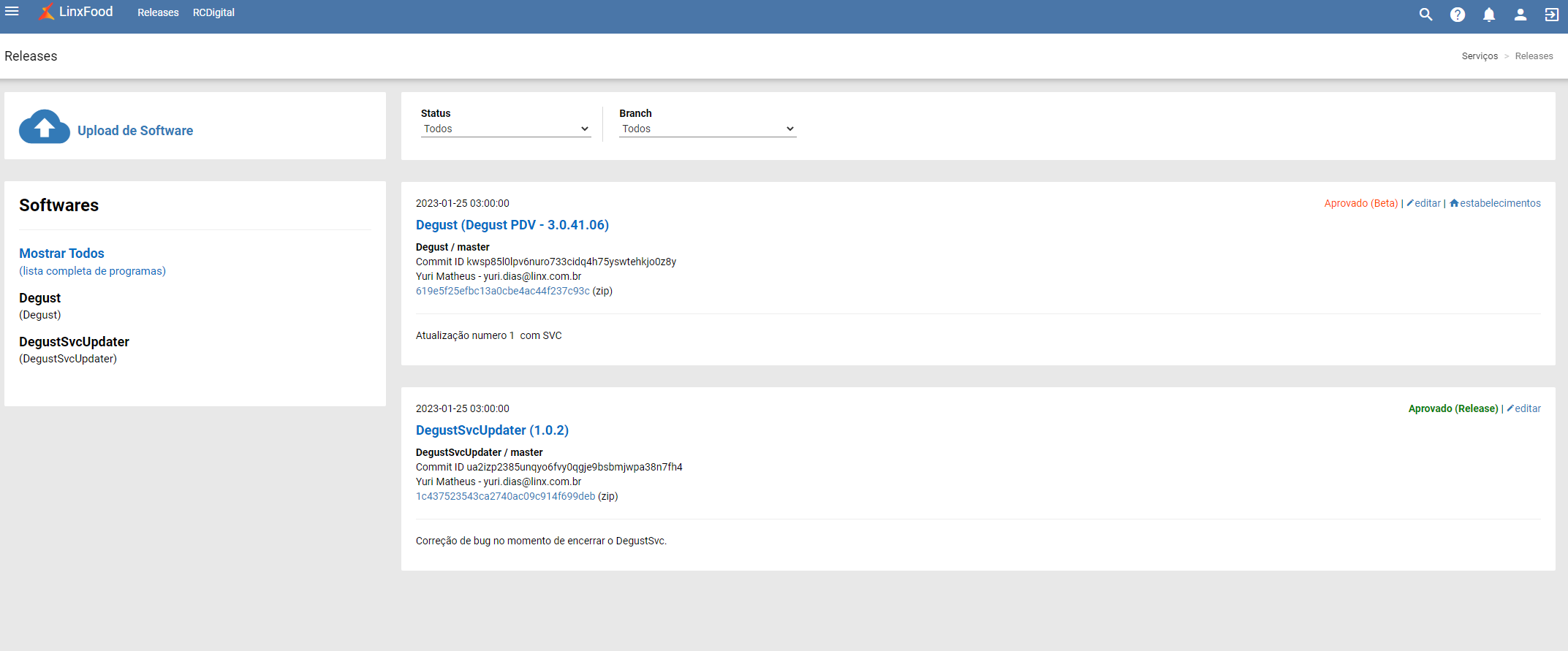Open the Releases menu in the top bar

pyautogui.click(x=158, y=12)
